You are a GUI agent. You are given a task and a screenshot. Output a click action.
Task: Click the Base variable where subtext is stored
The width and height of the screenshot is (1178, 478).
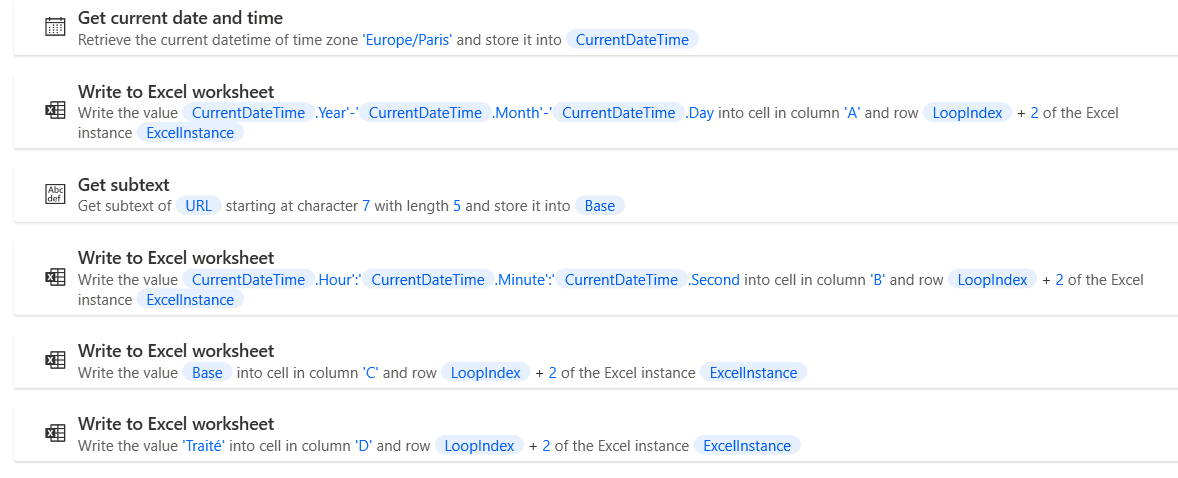[x=600, y=206]
